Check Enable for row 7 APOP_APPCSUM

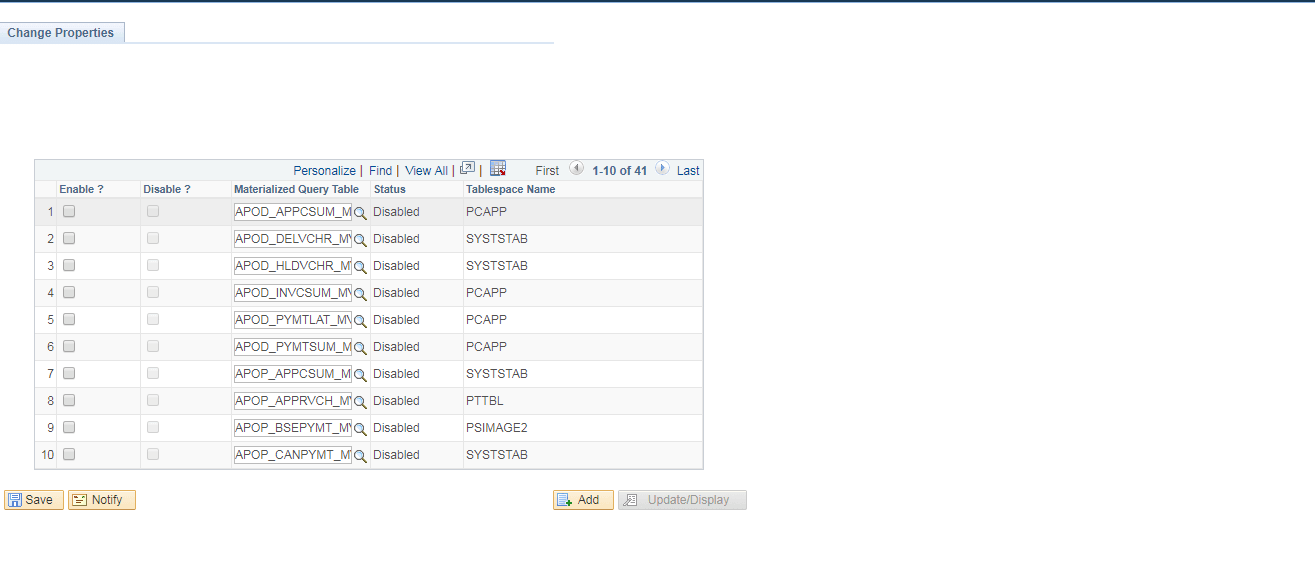click(69, 373)
